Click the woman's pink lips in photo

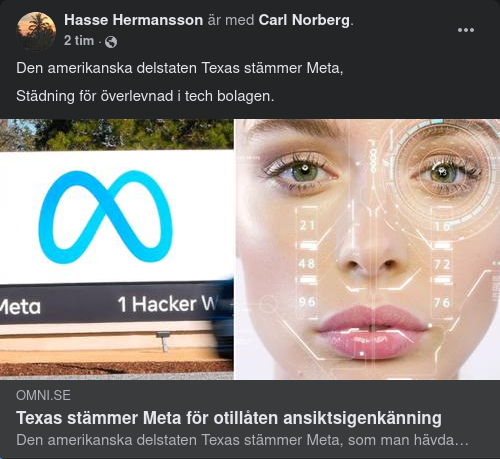point(373,332)
